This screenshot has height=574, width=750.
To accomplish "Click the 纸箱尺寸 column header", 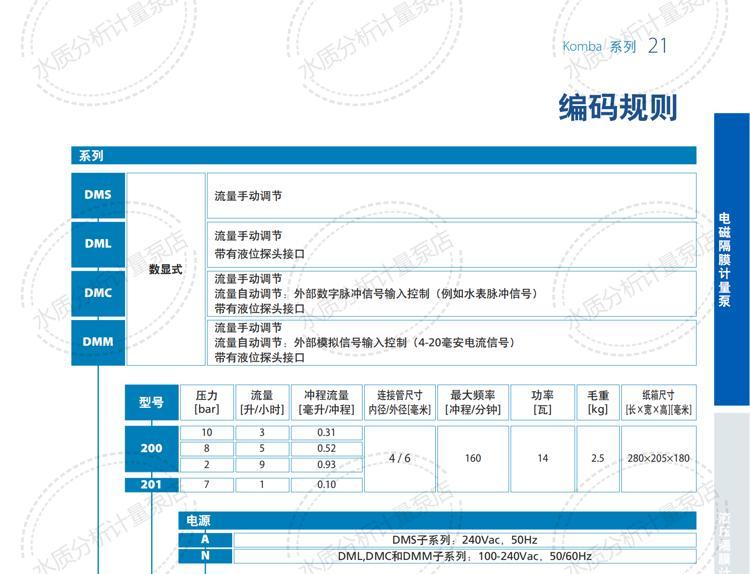I will 659,402.
